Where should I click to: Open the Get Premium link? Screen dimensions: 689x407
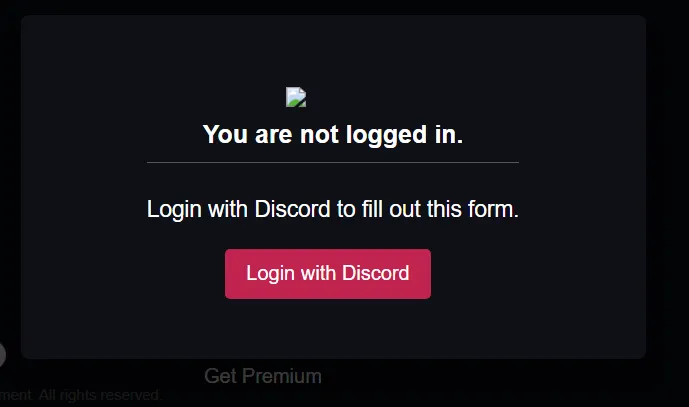(x=263, y=376)
